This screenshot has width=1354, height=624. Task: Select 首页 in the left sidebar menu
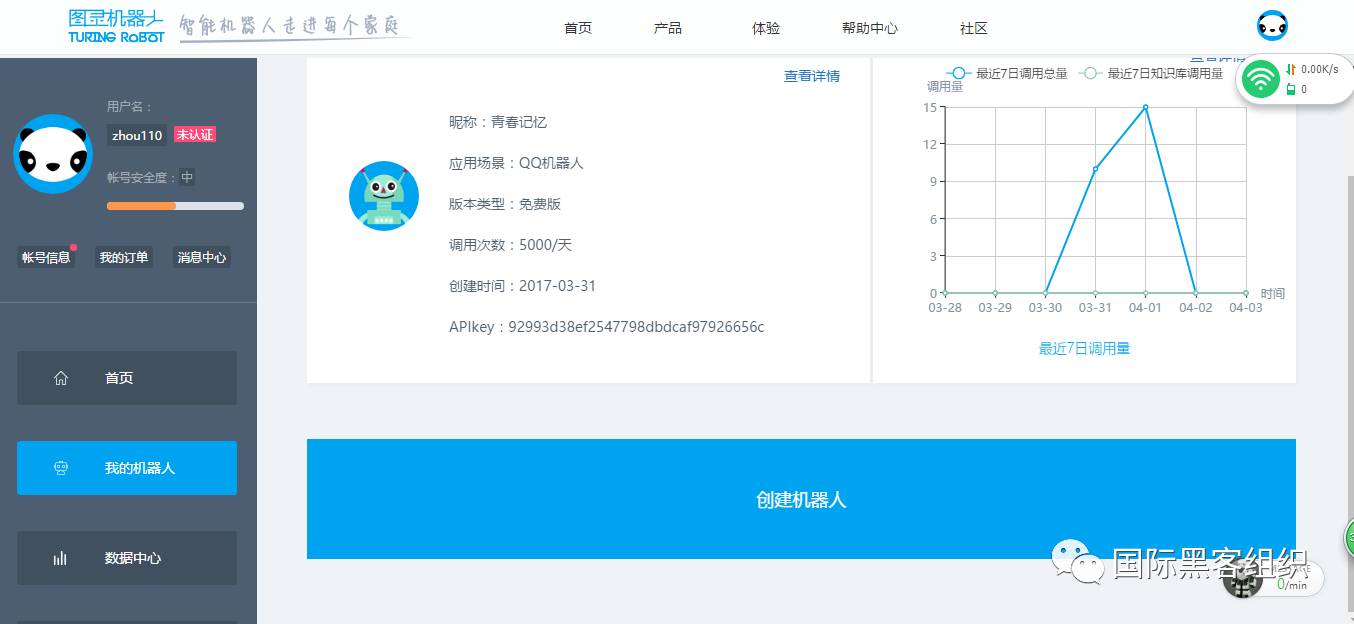(127, 378)
